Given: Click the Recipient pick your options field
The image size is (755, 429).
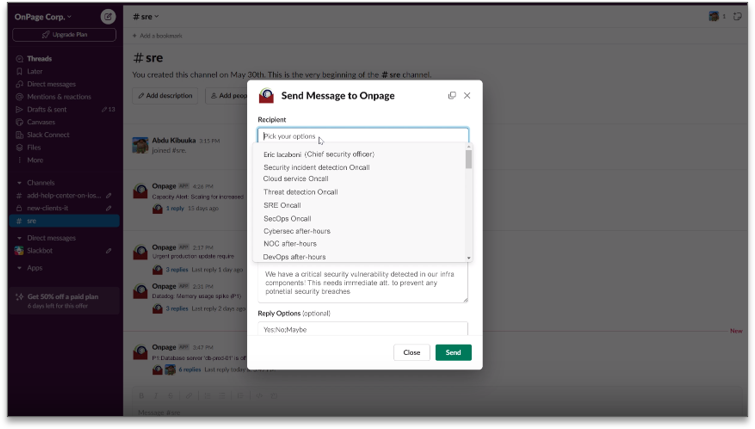Looking at the screenshot, I should click(363, 136).
